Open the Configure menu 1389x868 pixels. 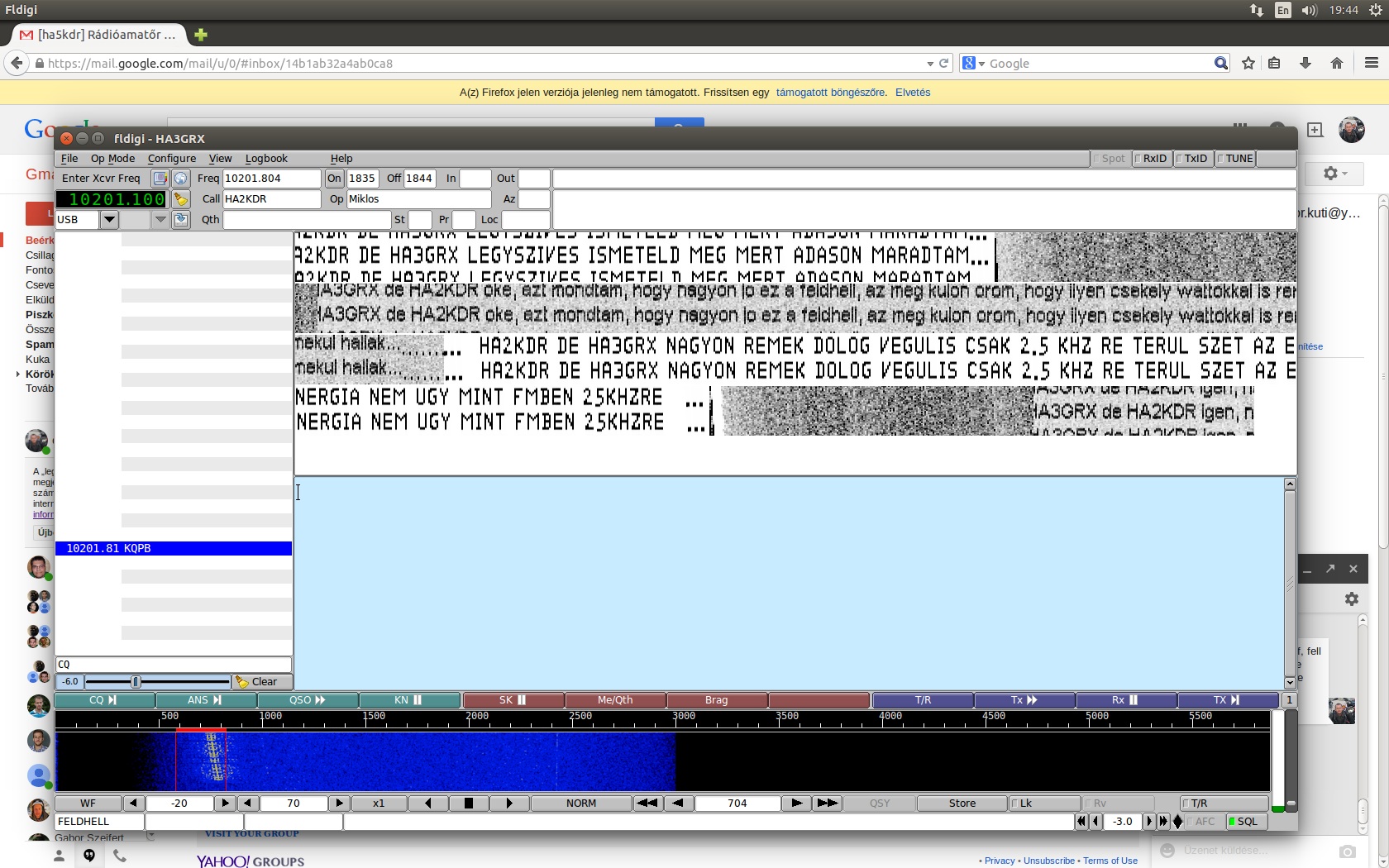point(171,159)
